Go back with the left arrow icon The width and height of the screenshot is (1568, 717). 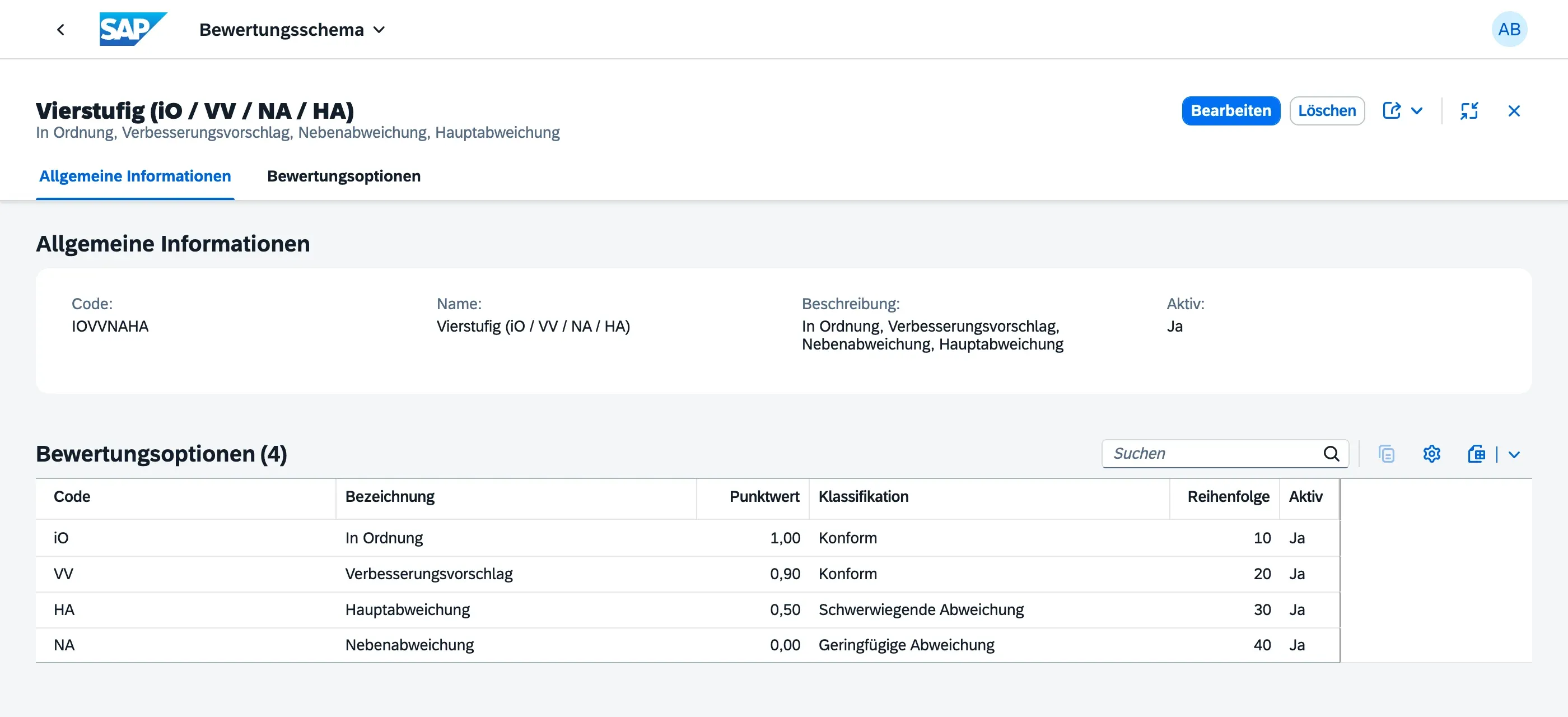pyautogui.click(x=60, y=29)
